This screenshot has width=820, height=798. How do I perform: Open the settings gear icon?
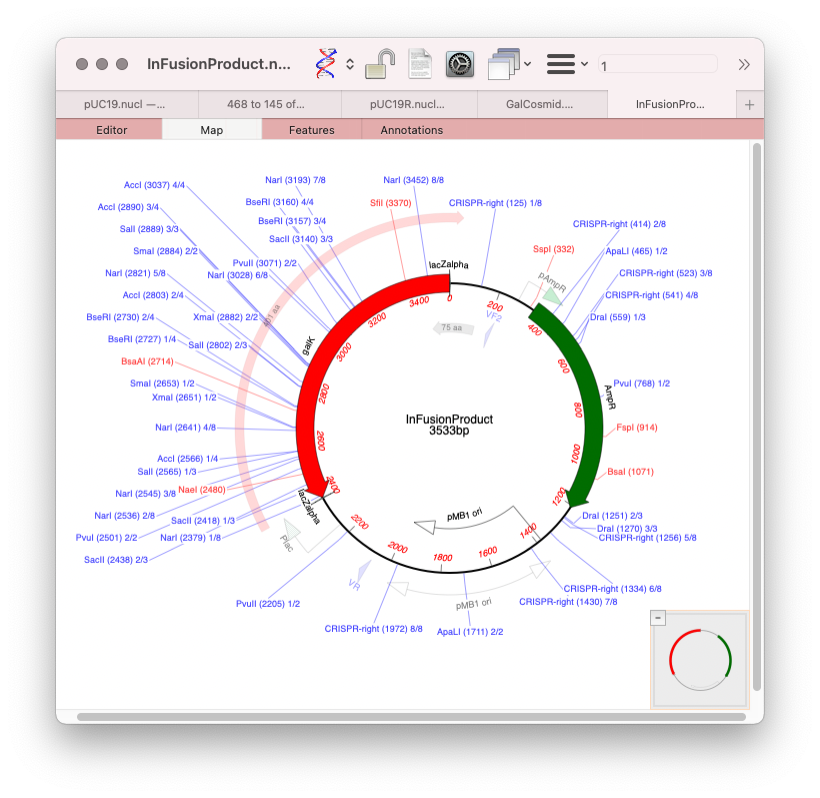(459, 63)
